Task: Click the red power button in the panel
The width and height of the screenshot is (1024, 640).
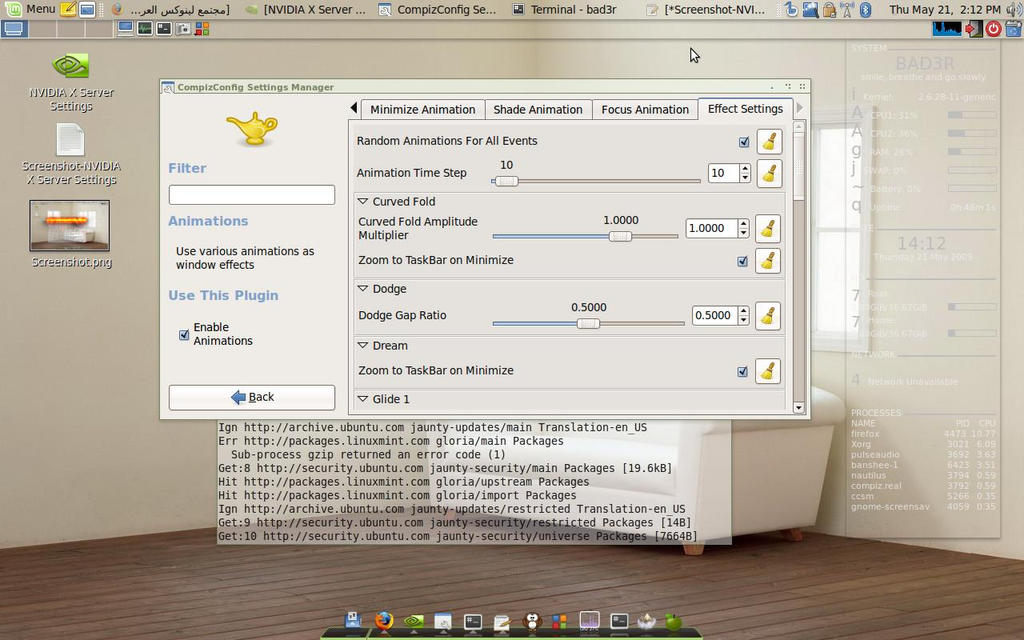Action: (x=993, y=29)
